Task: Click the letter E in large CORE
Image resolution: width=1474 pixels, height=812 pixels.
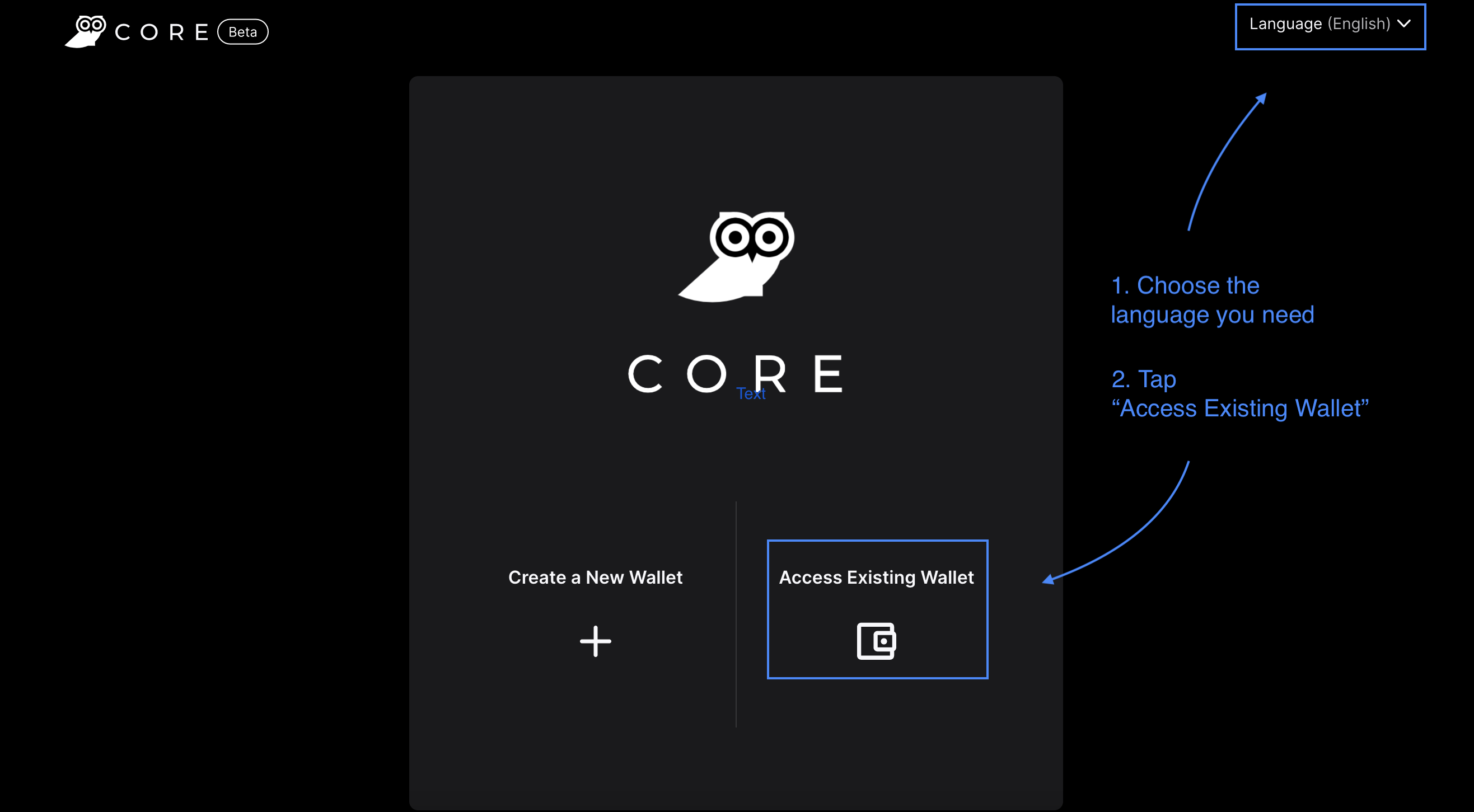Action: 828,373
